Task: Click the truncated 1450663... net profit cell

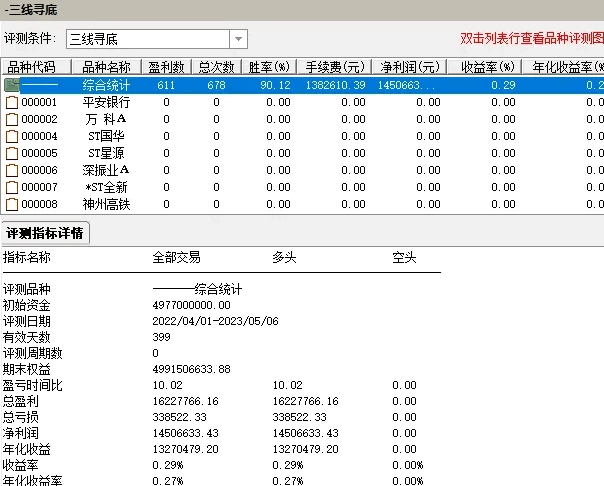Action: point(406,85)
